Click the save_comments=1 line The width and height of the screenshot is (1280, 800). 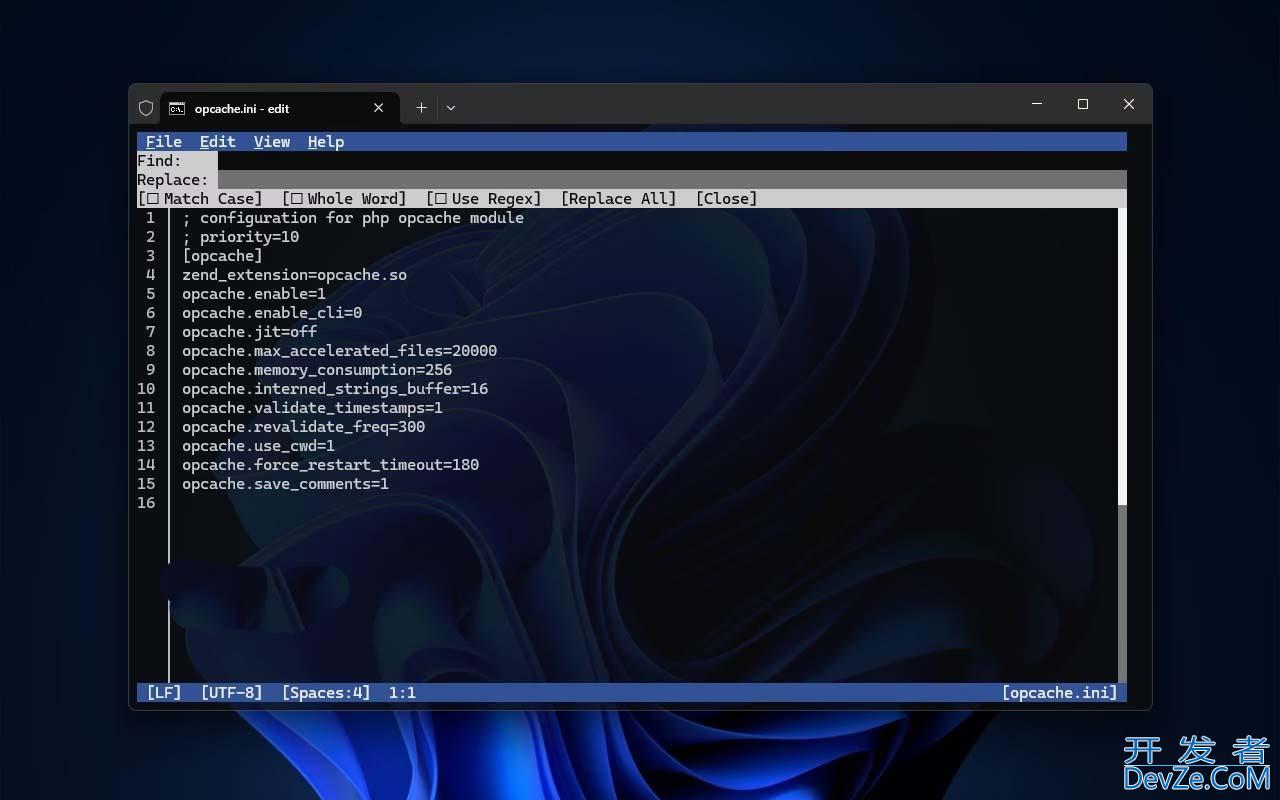[x=285, y=484]
